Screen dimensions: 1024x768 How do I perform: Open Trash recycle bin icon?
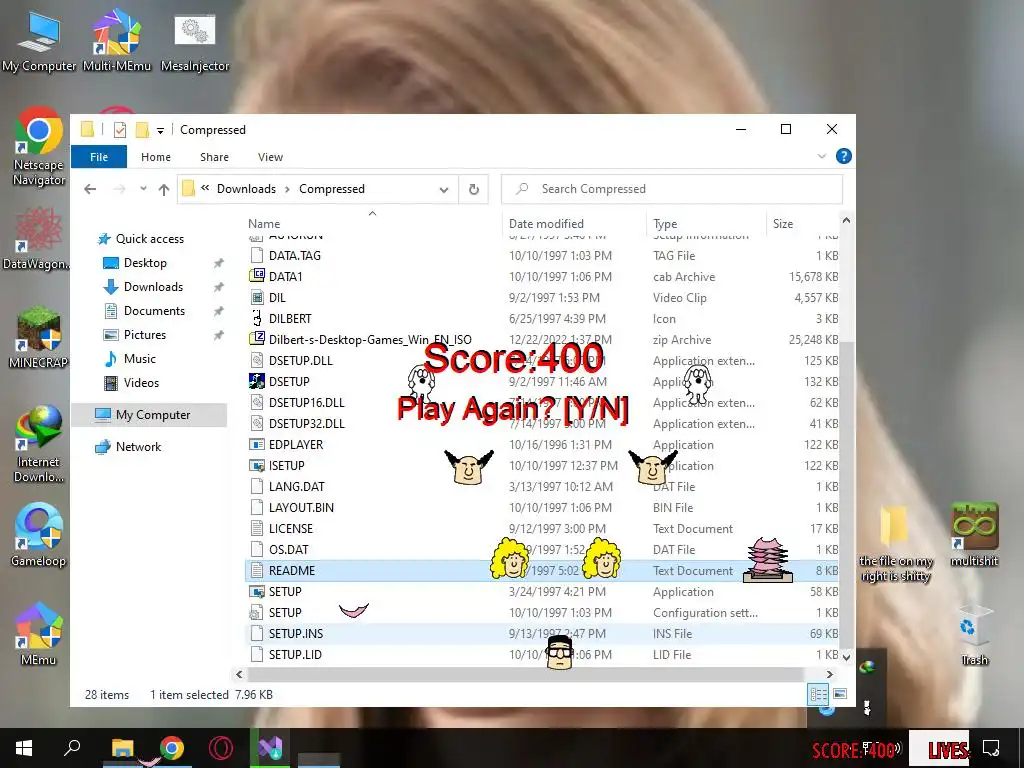pyautogui.click(x=974, y=635)
